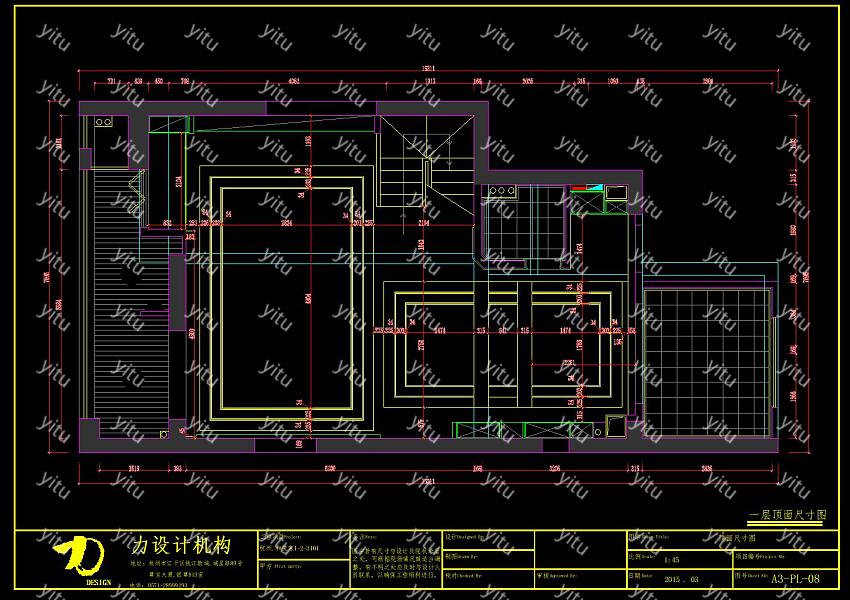Click the red and cyan block near the kitchen
The width and height of the screenshot is (850, 600).
pos(586,188)
